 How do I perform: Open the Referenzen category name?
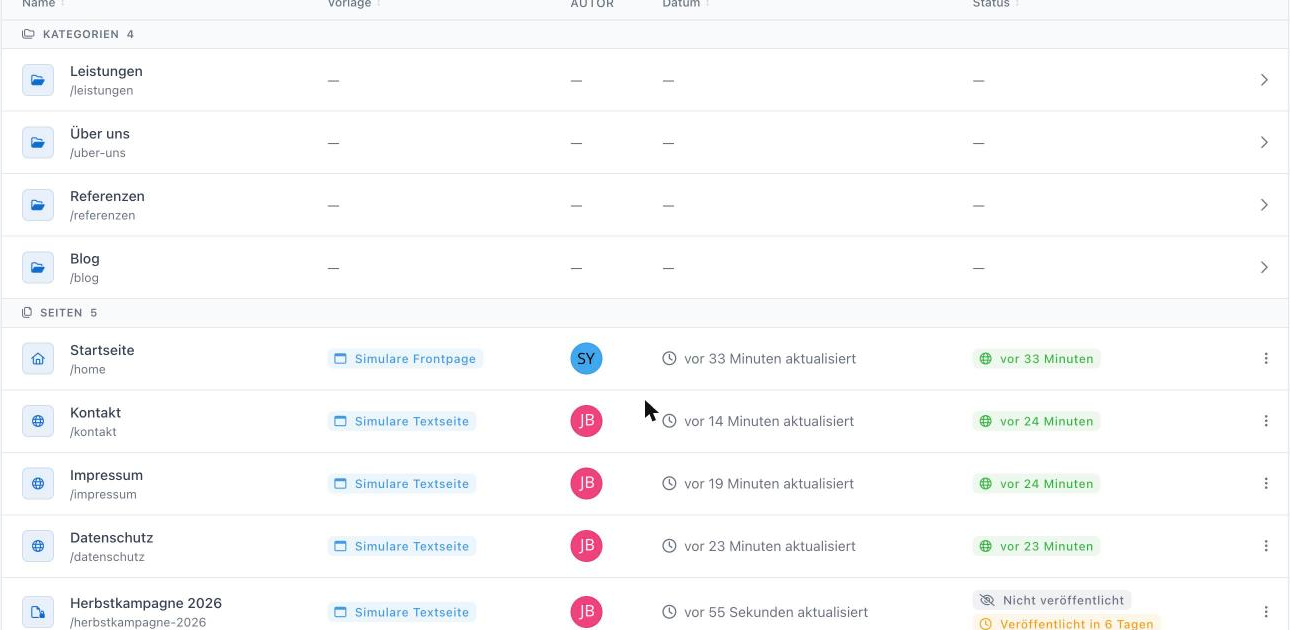coord(107,196)
